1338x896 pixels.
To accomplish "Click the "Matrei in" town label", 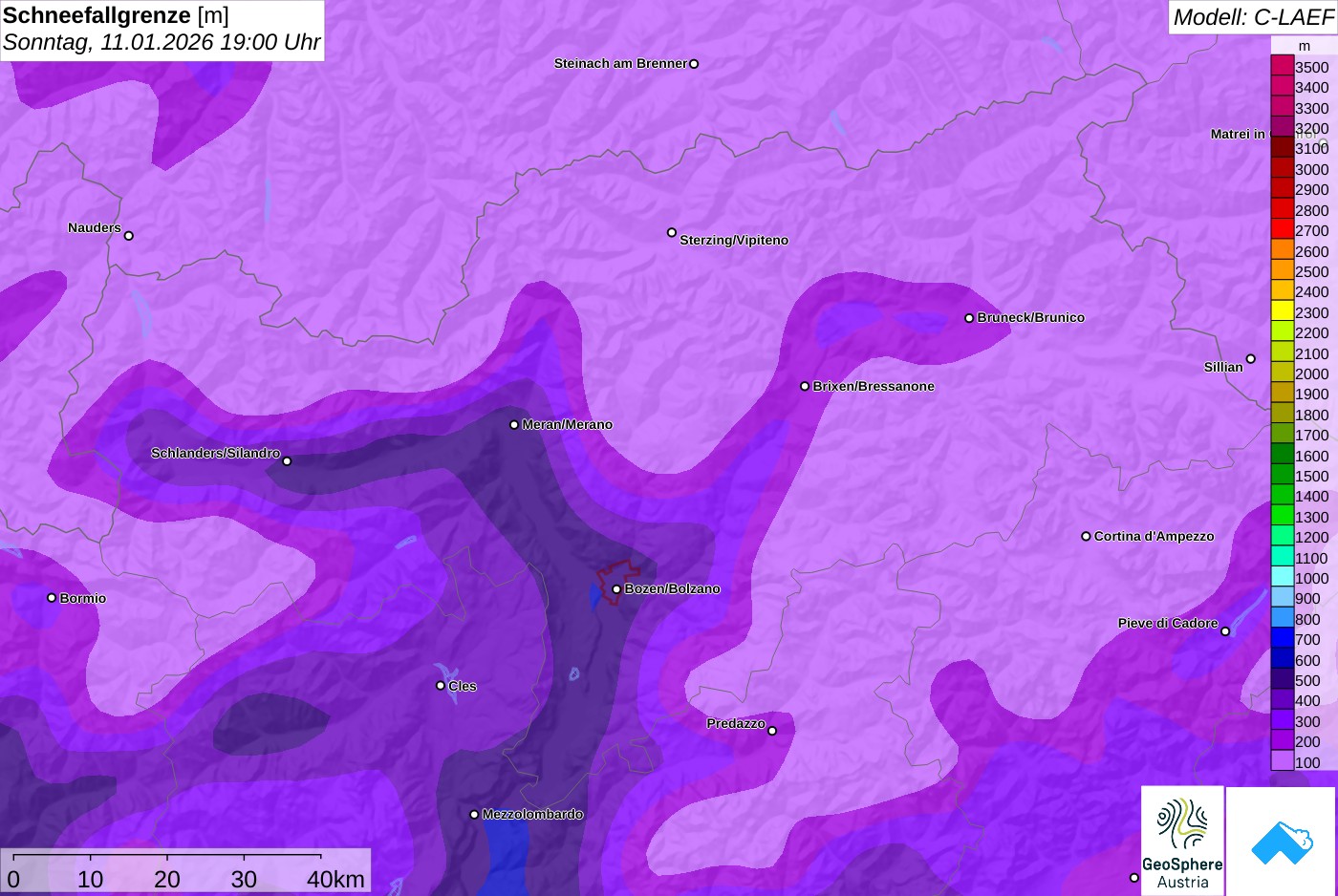I will coord(1238,135).
